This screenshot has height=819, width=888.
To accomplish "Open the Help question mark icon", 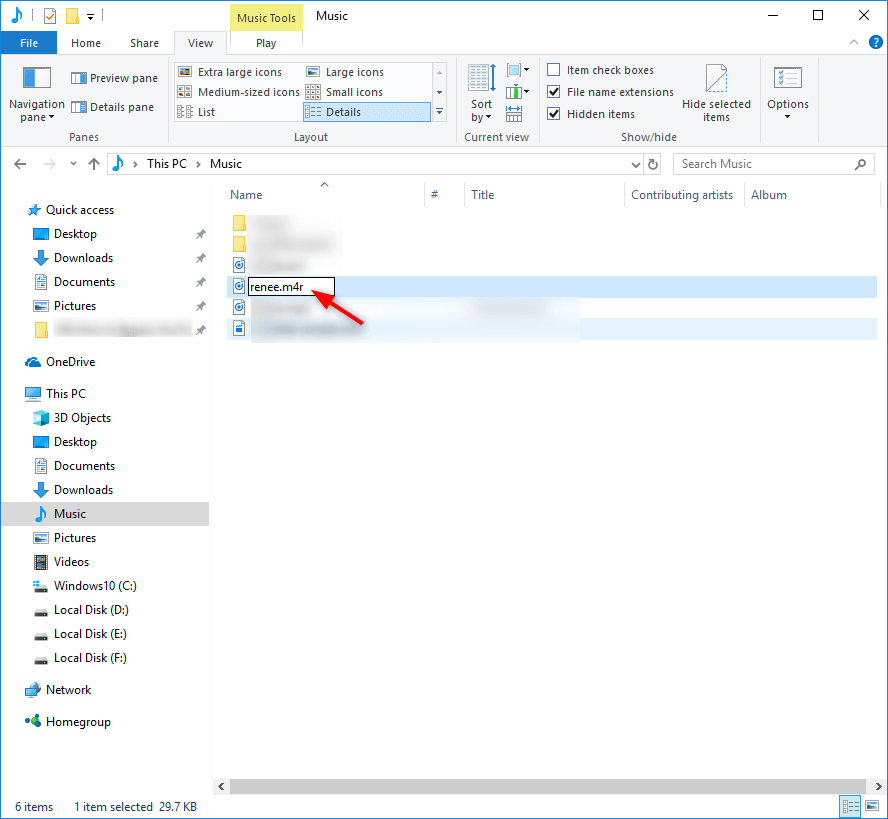I will (876, 42).
